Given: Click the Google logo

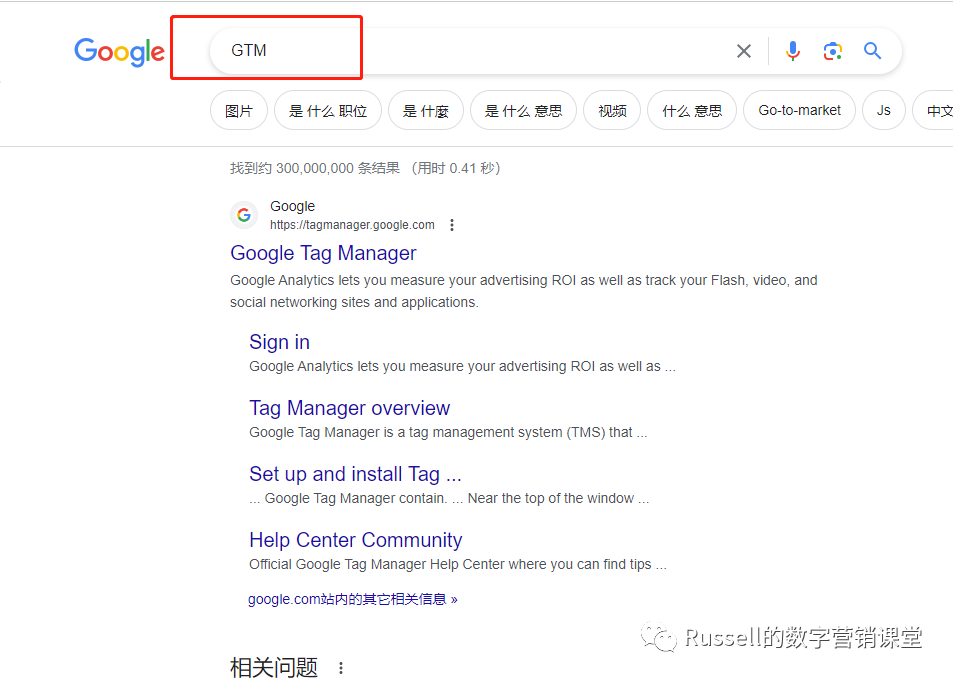Looking at the screenshot, I should point(119,52).
